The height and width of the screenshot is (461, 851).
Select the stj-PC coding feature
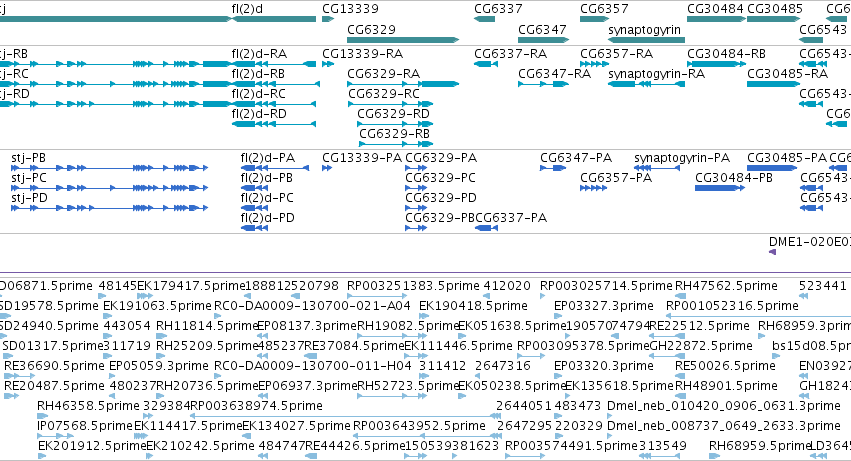tap(110, 188)
